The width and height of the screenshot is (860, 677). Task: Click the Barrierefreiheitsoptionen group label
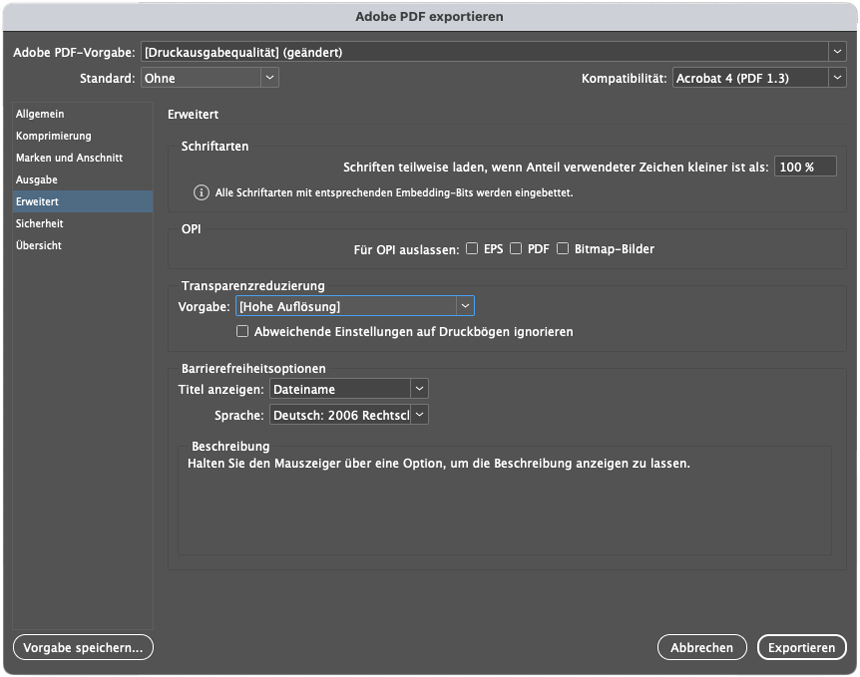[x=253, y=369]
